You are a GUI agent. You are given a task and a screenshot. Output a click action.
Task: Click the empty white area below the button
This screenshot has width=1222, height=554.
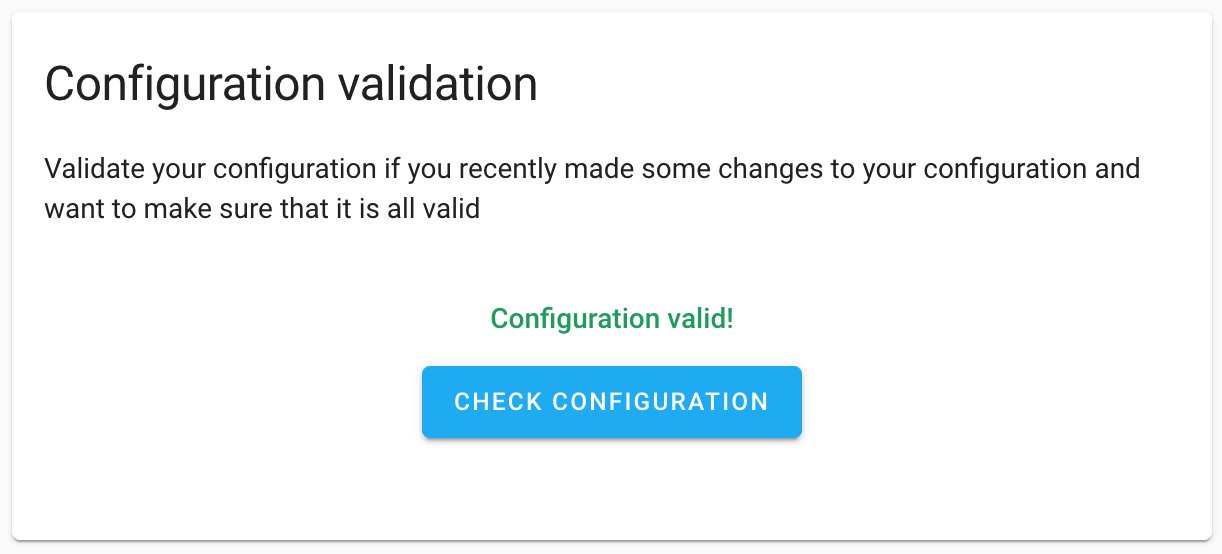point(611,490)
